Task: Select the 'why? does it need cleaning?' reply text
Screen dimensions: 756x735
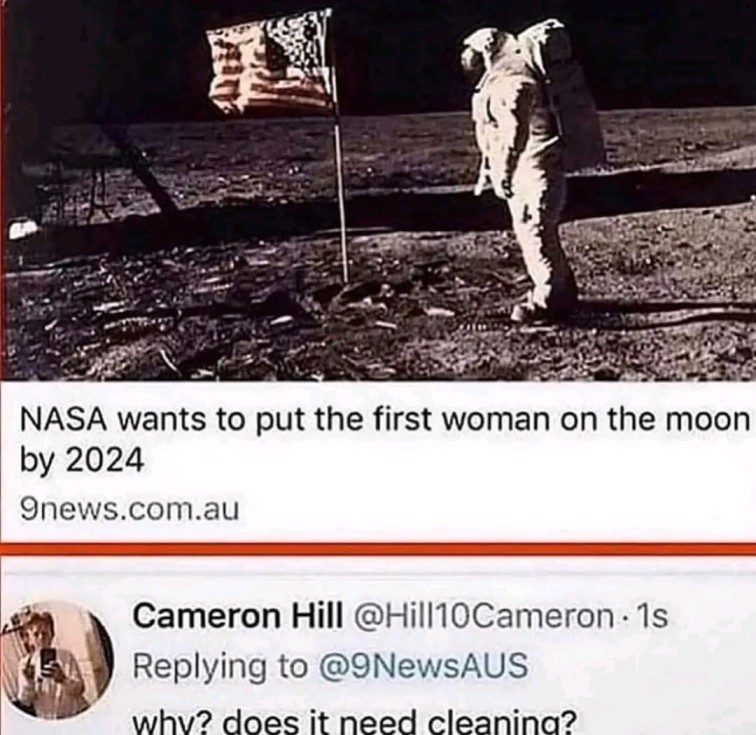Action: [354, 723]
